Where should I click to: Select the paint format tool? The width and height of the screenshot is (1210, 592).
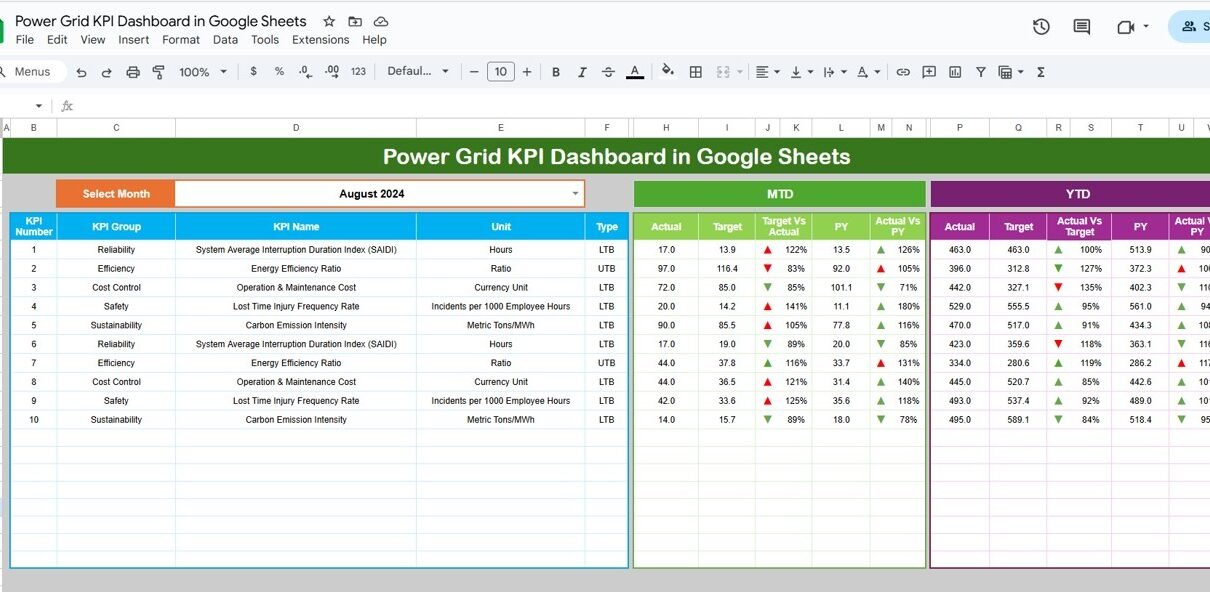pos(158,72)
